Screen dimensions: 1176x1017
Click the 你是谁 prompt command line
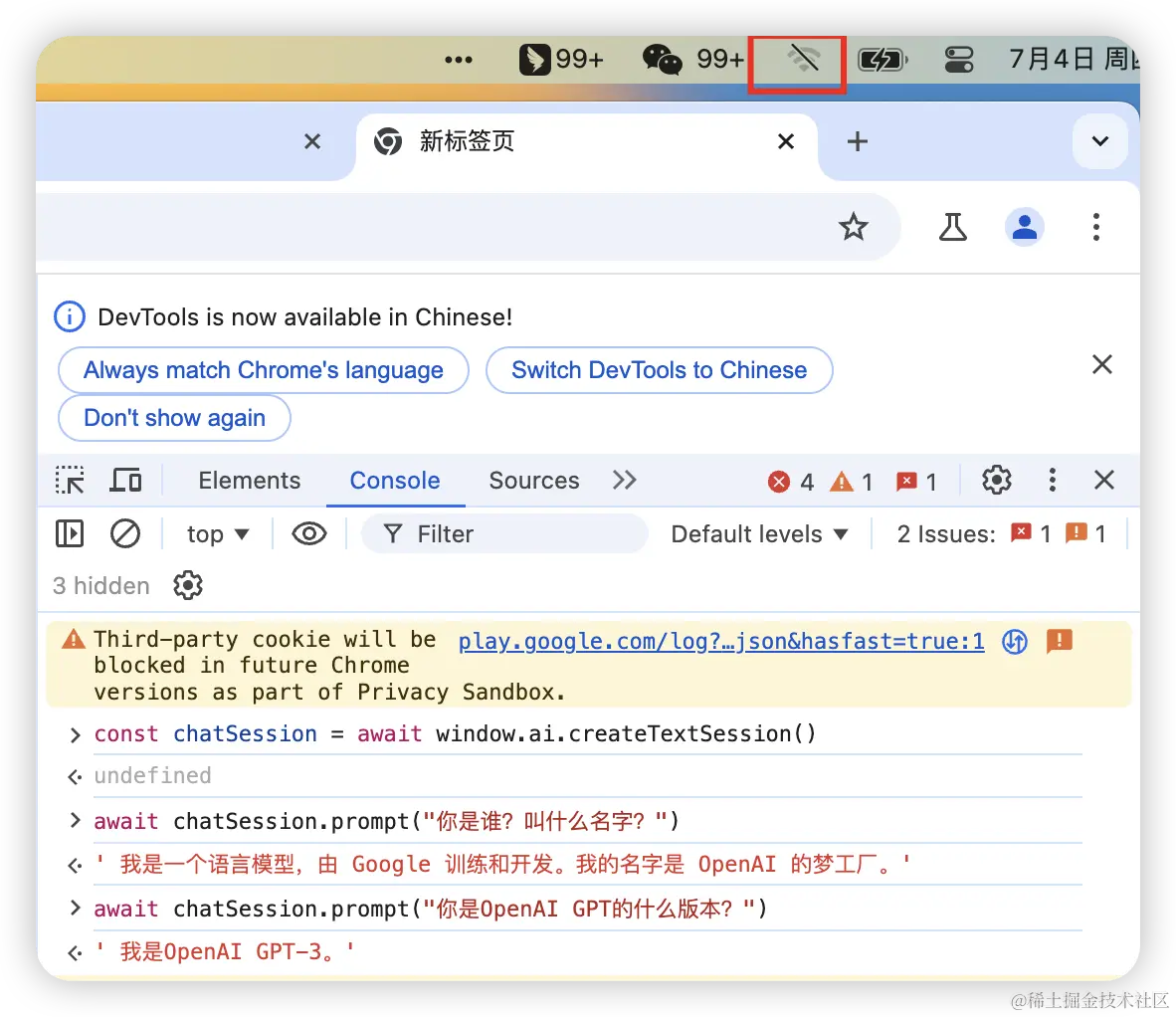[386, 821]
